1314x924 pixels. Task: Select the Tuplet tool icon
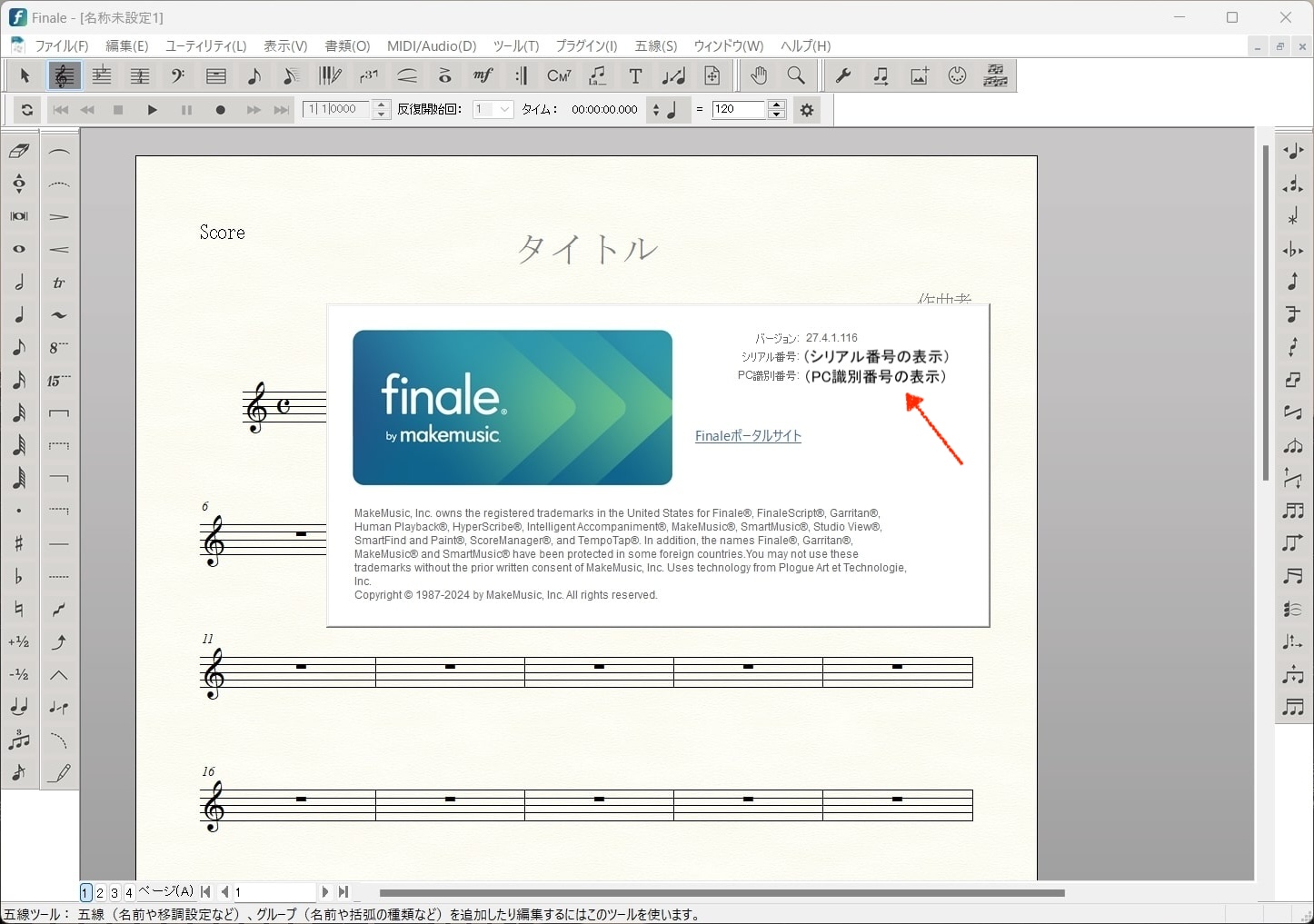368,76
